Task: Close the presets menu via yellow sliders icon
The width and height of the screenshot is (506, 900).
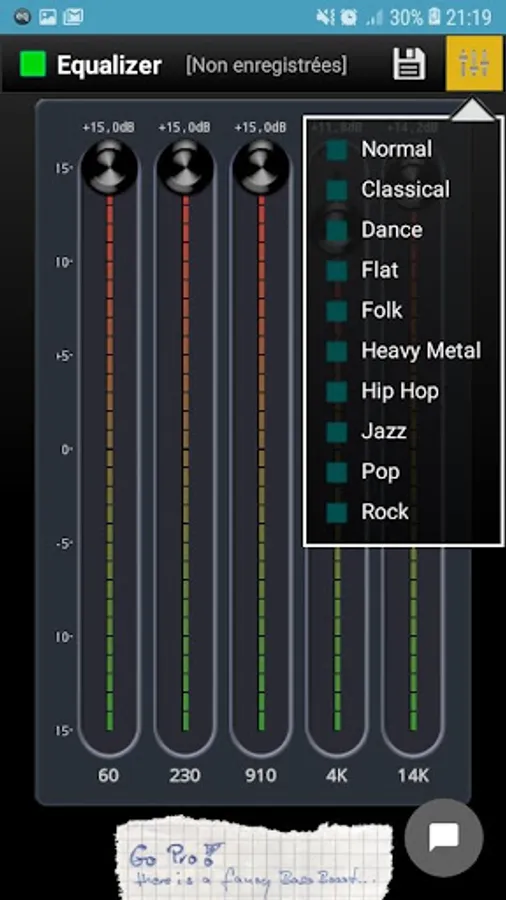Action: click(474, 63)
